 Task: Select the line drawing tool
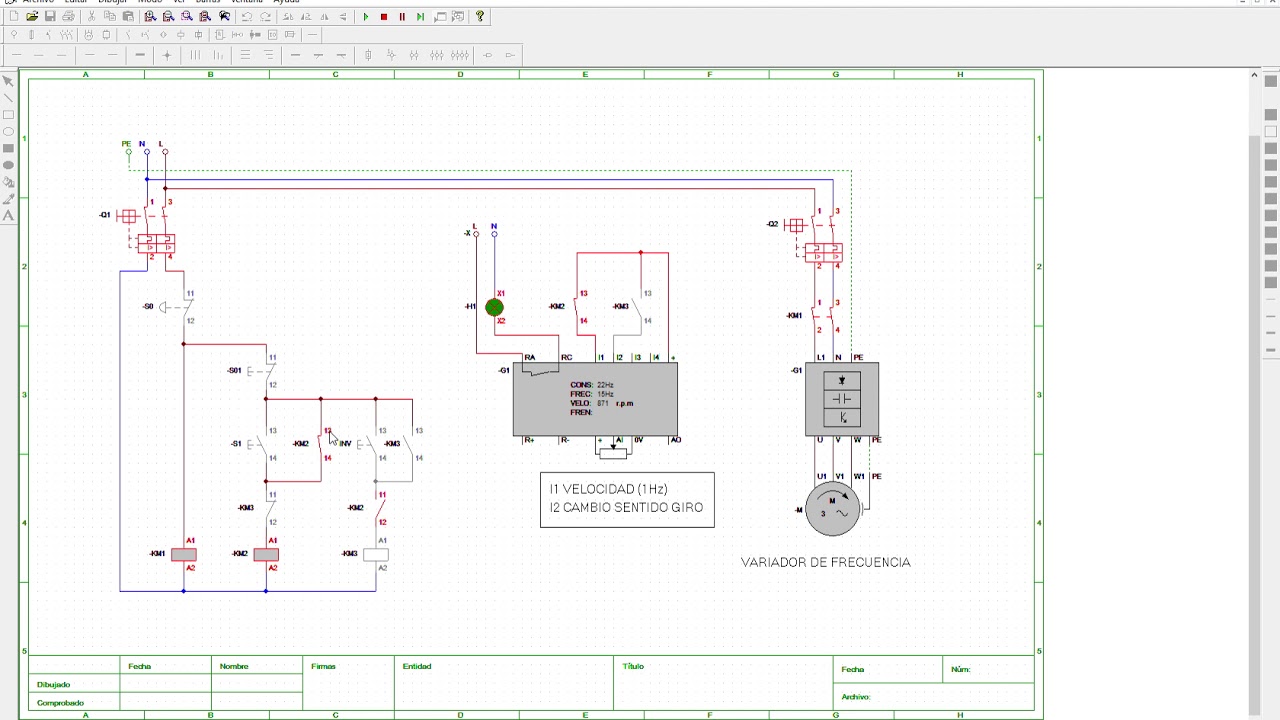point(8,98)
